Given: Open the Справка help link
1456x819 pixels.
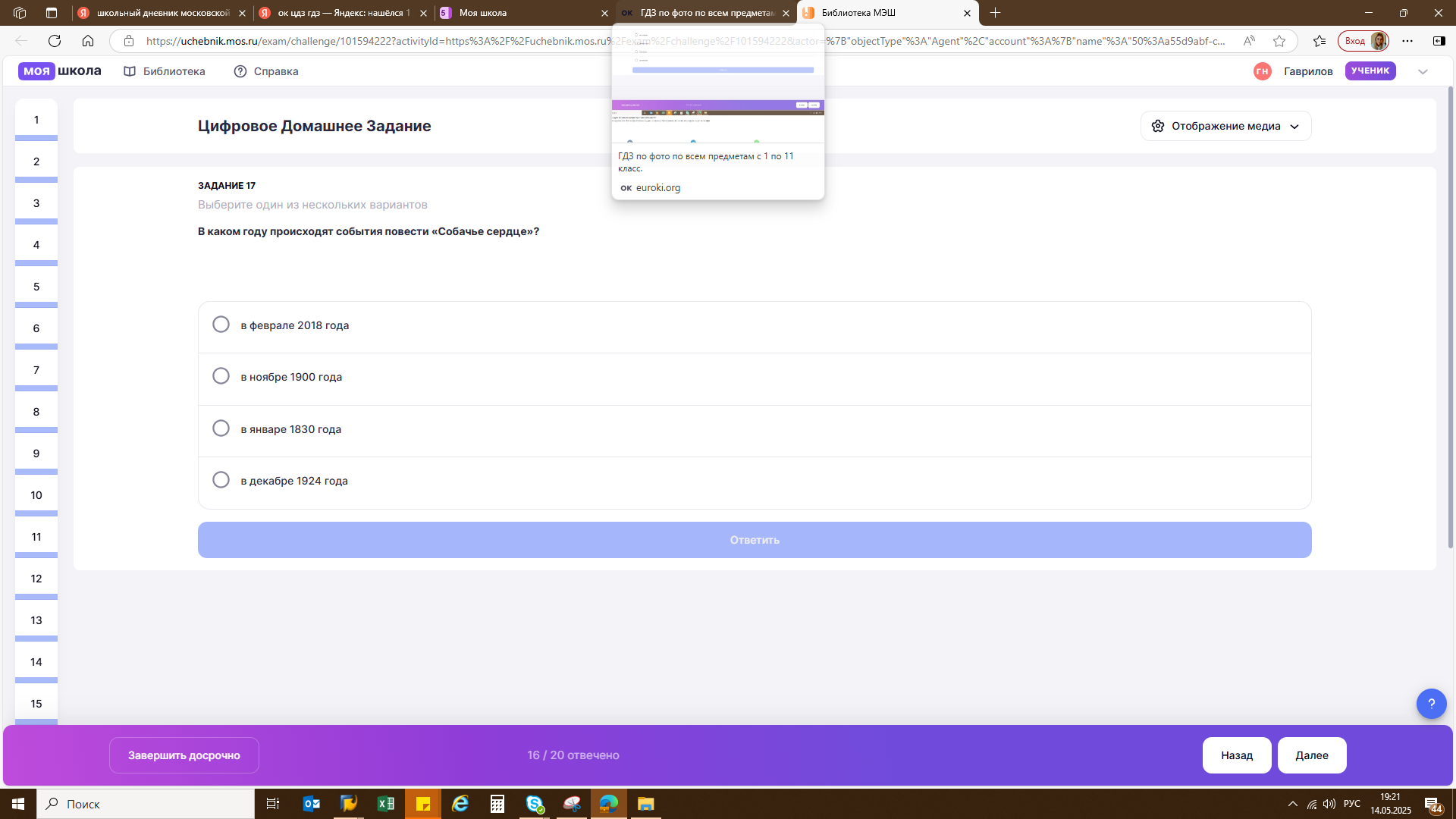Looking at the screenshot, I should [266, 71].
